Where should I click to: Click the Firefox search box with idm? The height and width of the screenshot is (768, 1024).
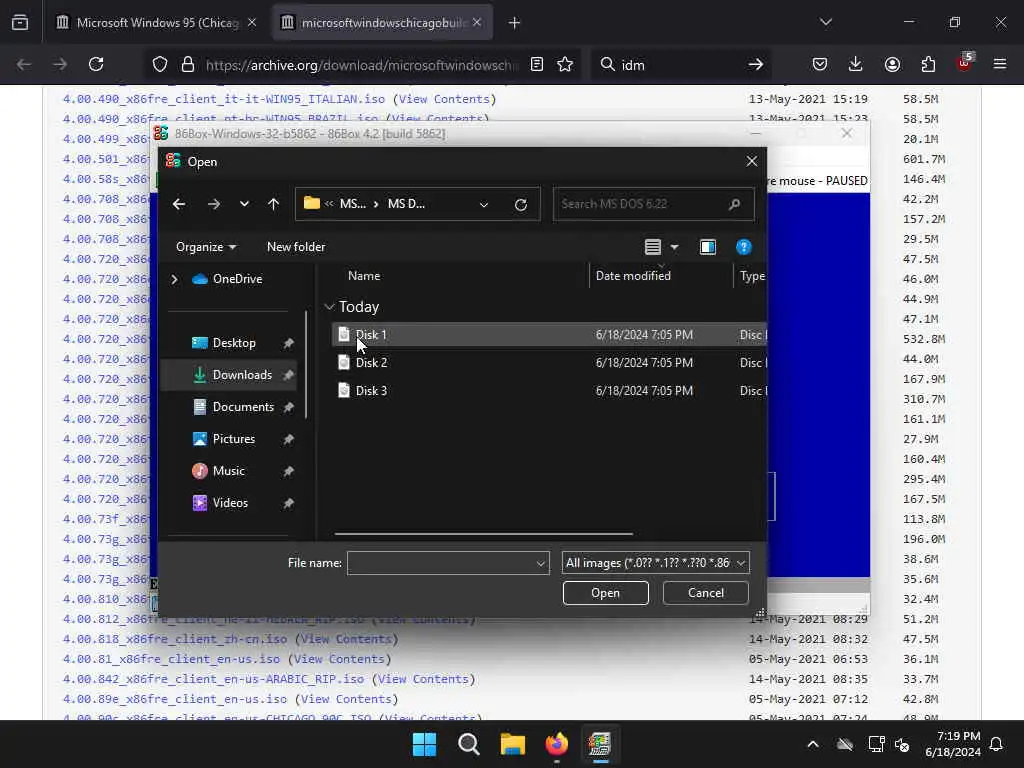pyautogui.click(x=682, y=65)
